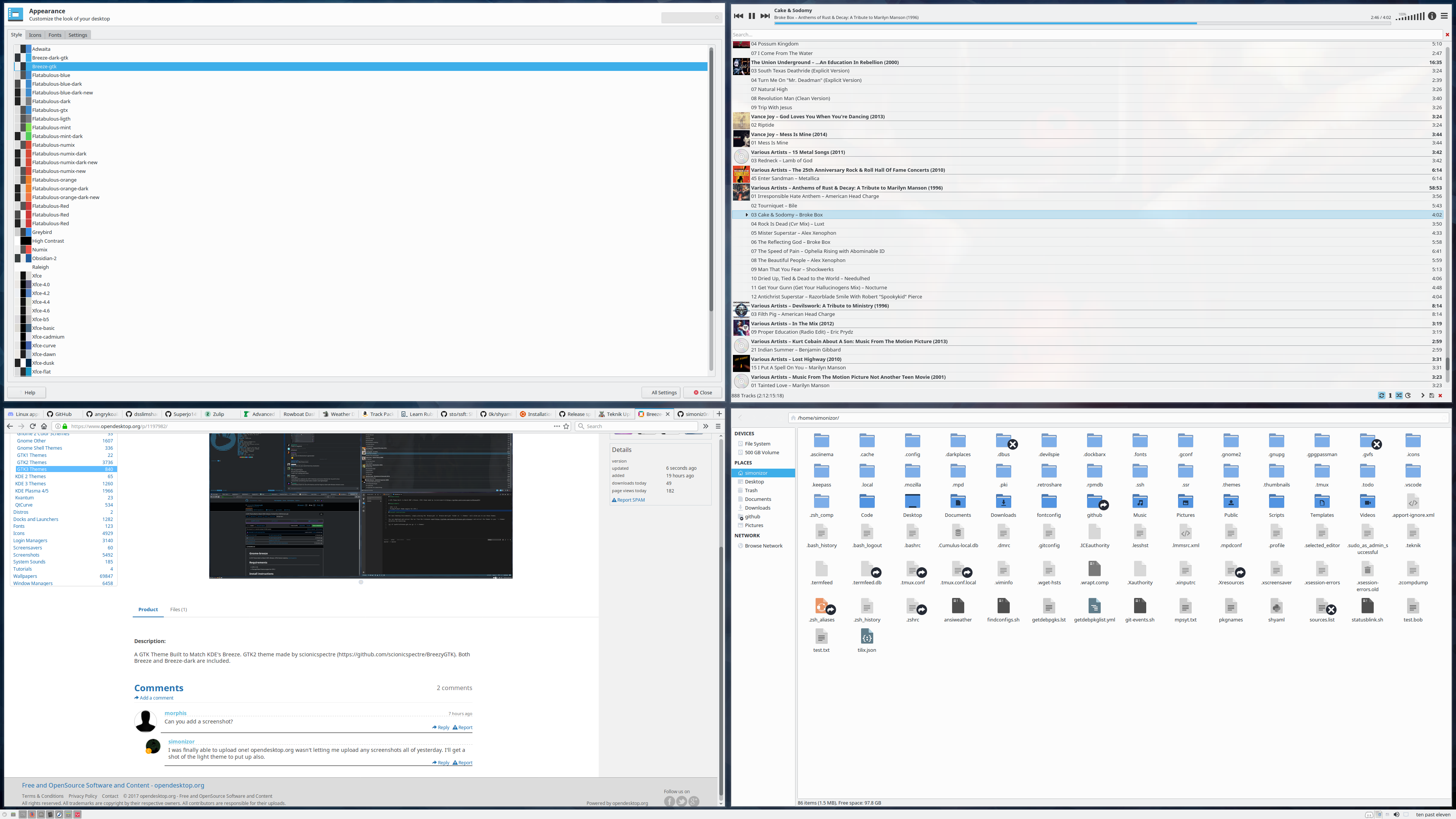Expand the selected Cake & Sodomy track details
The height and width of the screenshot is (819, 1456).
pyautogui.click(x=747, y=215)
